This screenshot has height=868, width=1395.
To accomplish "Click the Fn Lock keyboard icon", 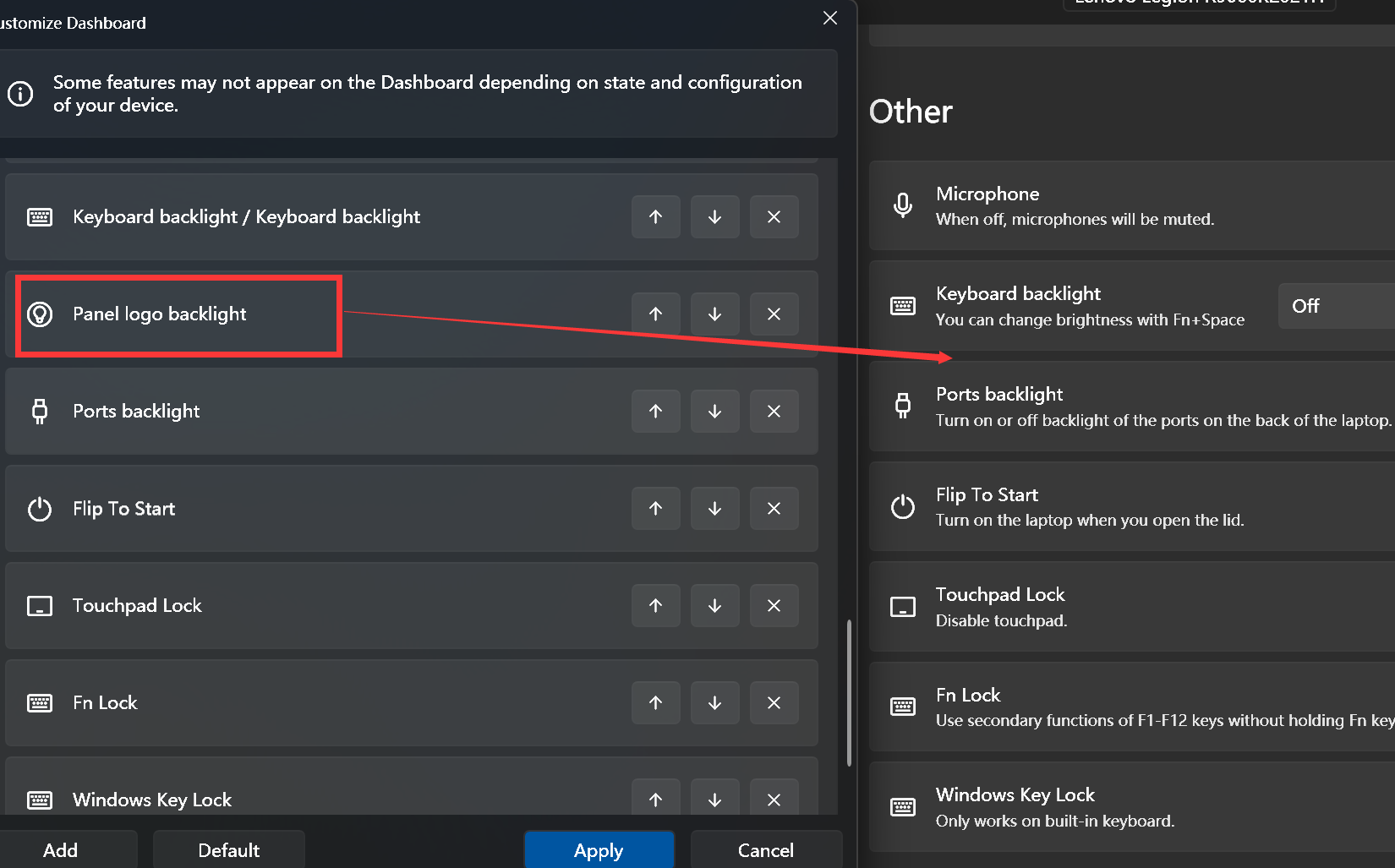I will point(39,702).
